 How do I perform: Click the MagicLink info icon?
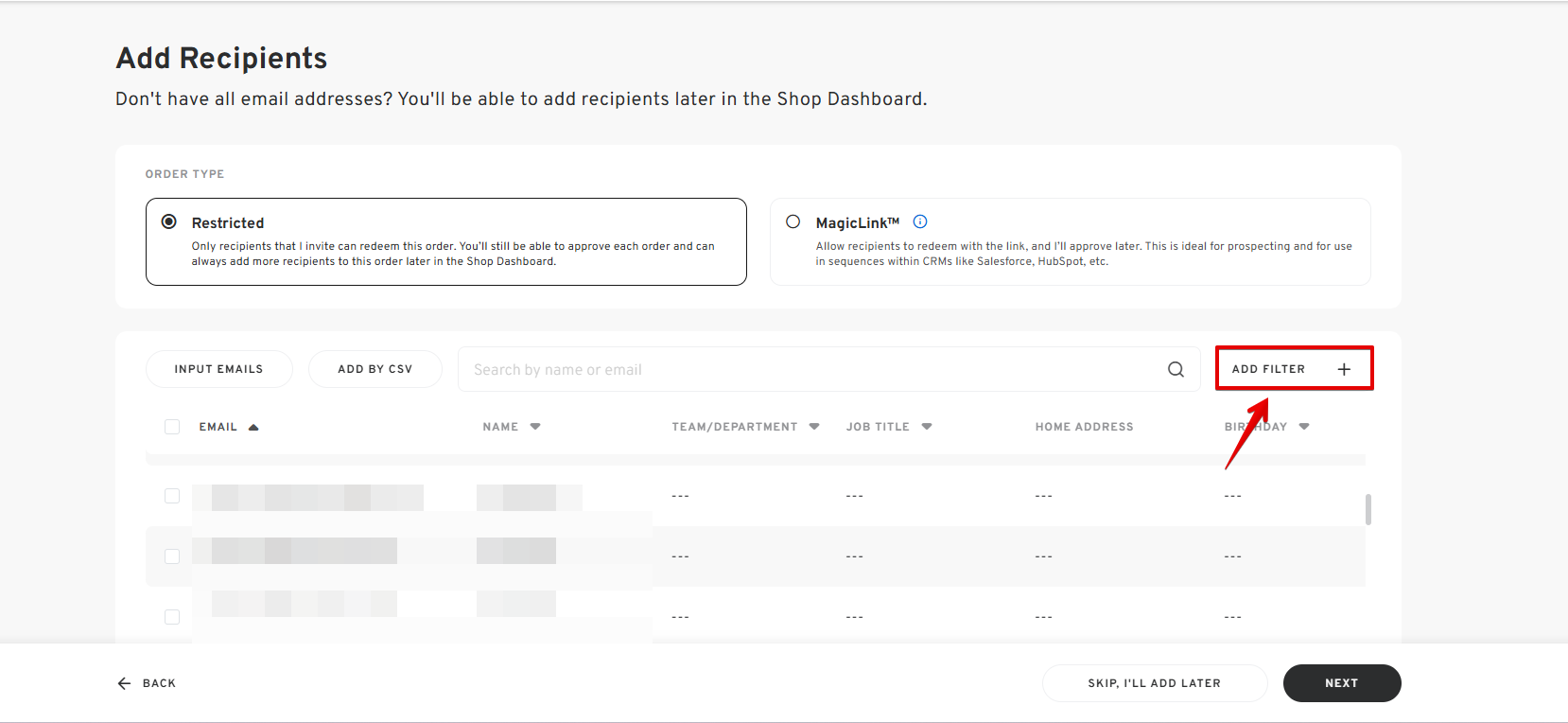(920, 221)
